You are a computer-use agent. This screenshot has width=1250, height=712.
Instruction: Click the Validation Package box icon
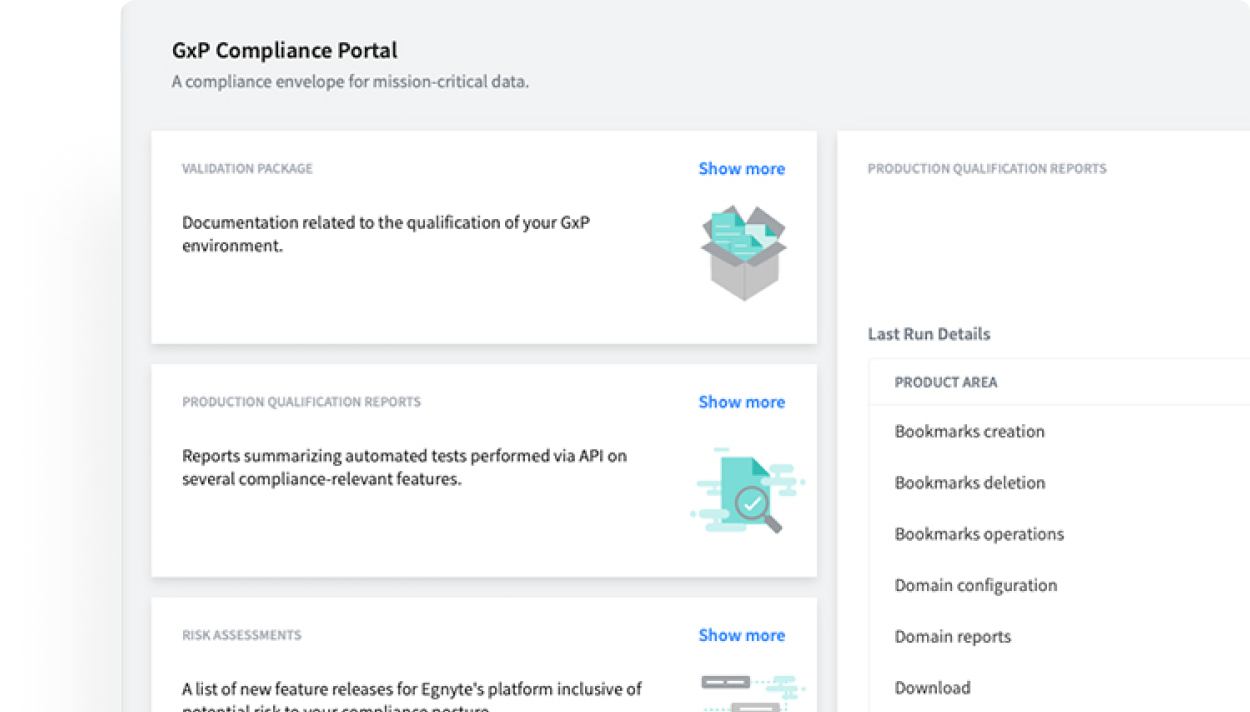click(743, 253)
